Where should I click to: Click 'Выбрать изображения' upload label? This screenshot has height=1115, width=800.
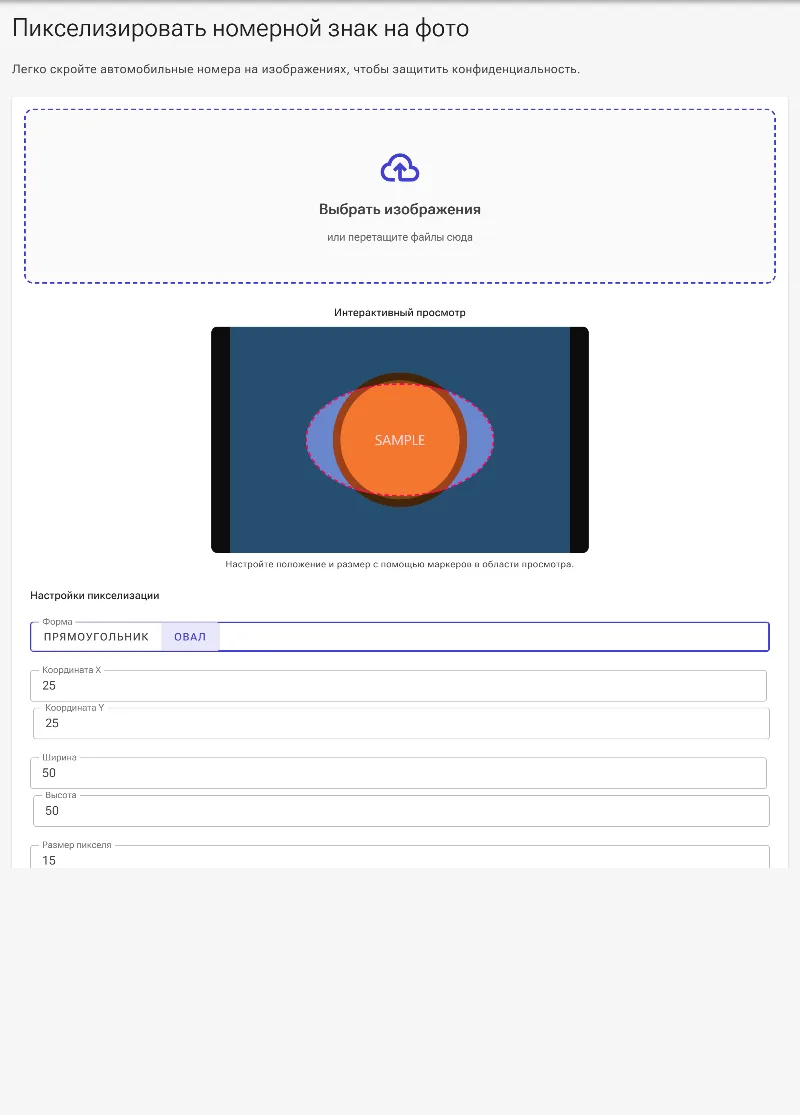(x=400, y=209)
